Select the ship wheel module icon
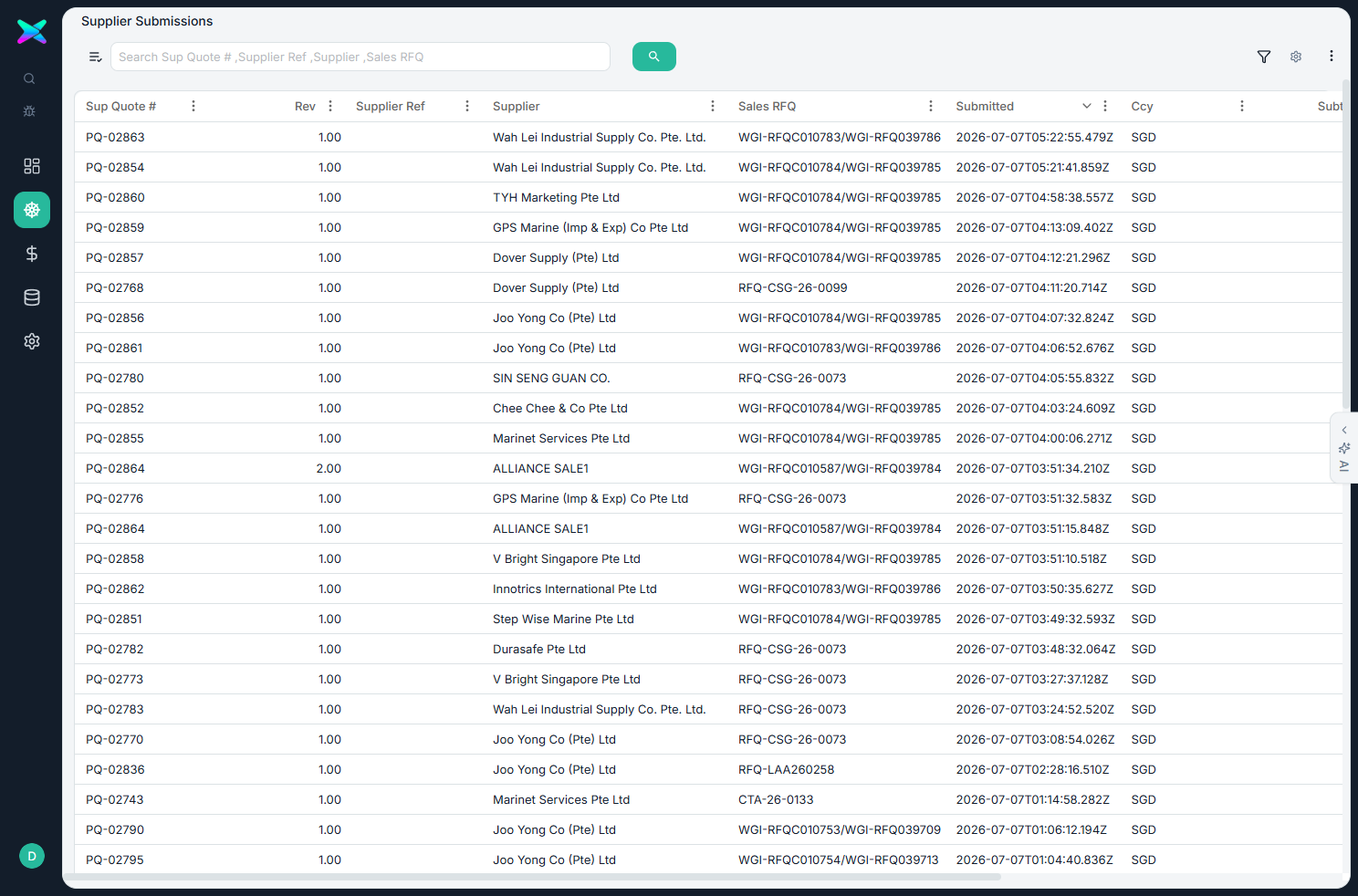This screenshot has height=896, width=1358. click(32, 210)
